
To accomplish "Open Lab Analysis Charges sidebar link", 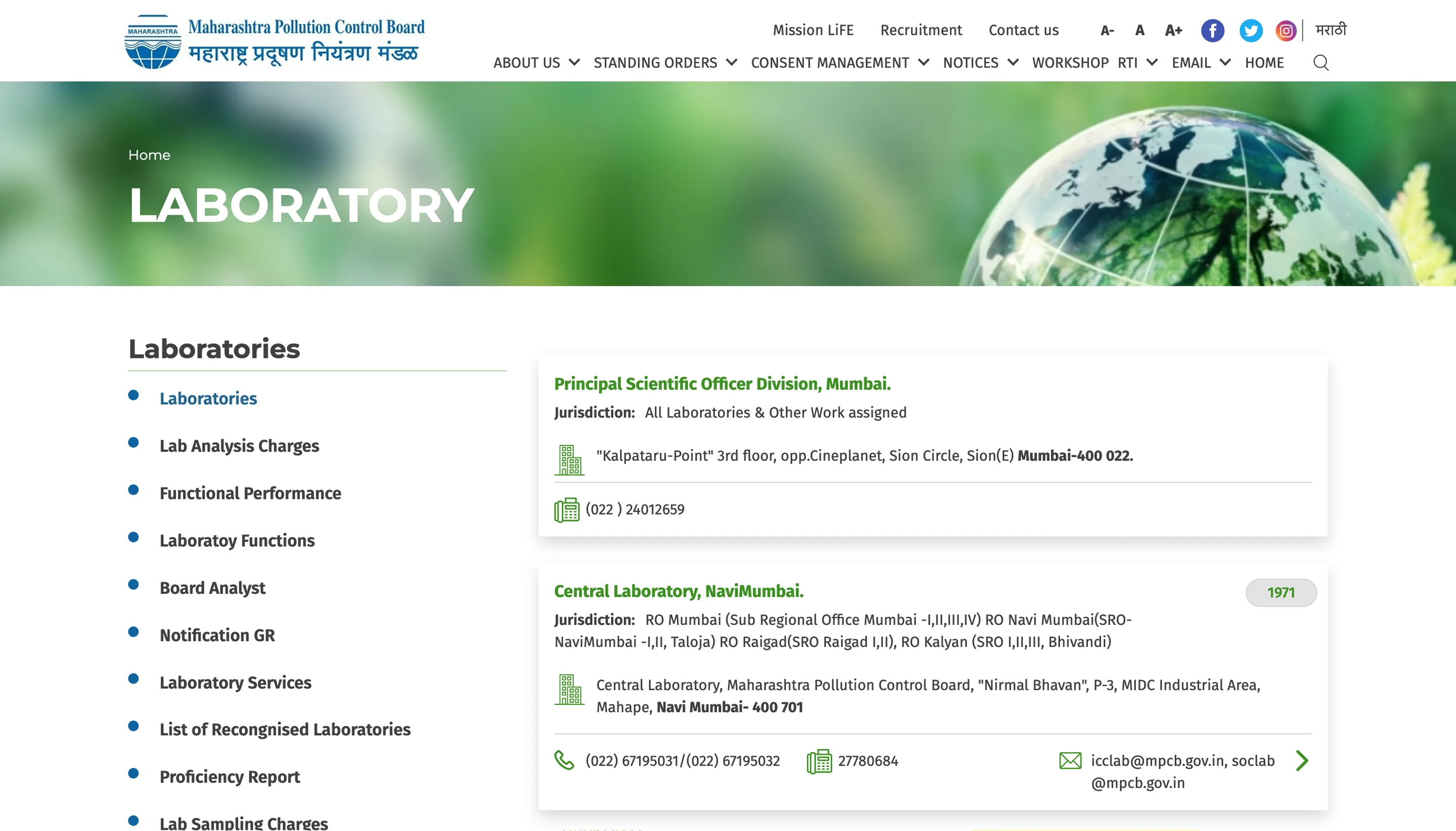I will (x=239, y=446).
